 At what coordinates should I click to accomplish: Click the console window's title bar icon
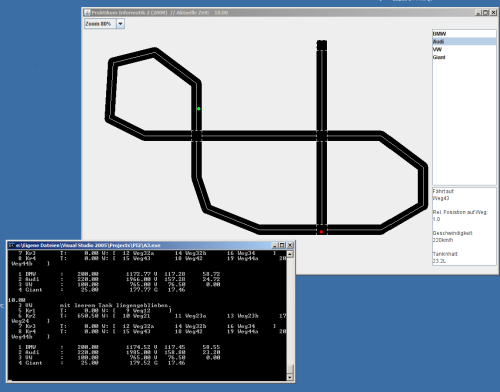pyautogui.click(x=11, y=245)
